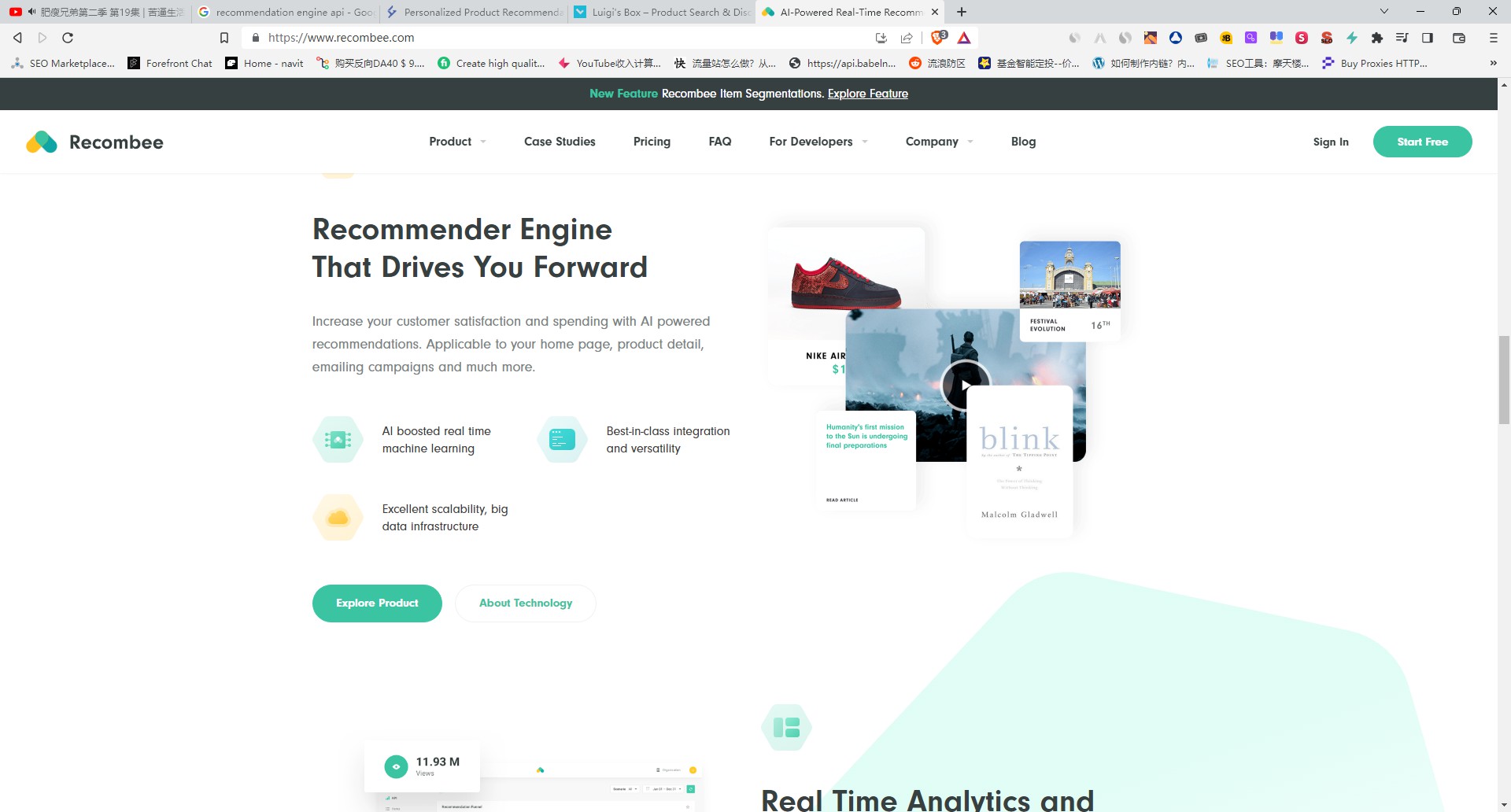The height and width of the screenshot is (812, 1511).
Task: Click the Recombee logo in header
Action: [x=94, y=142]
